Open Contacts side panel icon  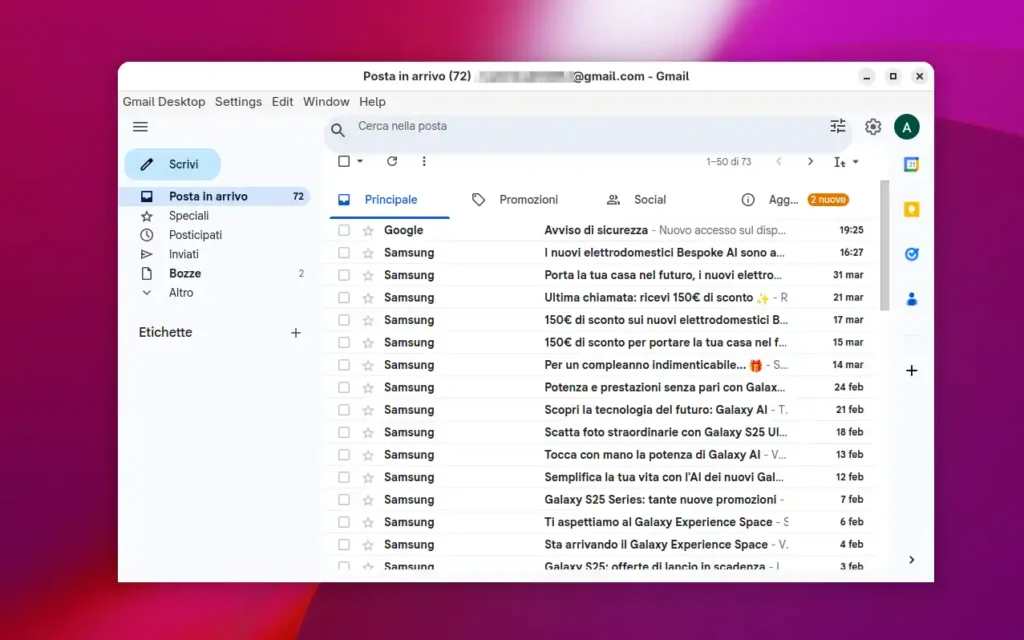[x=911, y=299]
